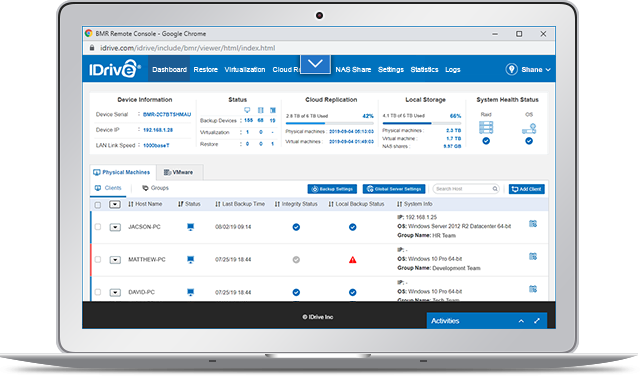Click the OS health status icon

click(529, 129)
